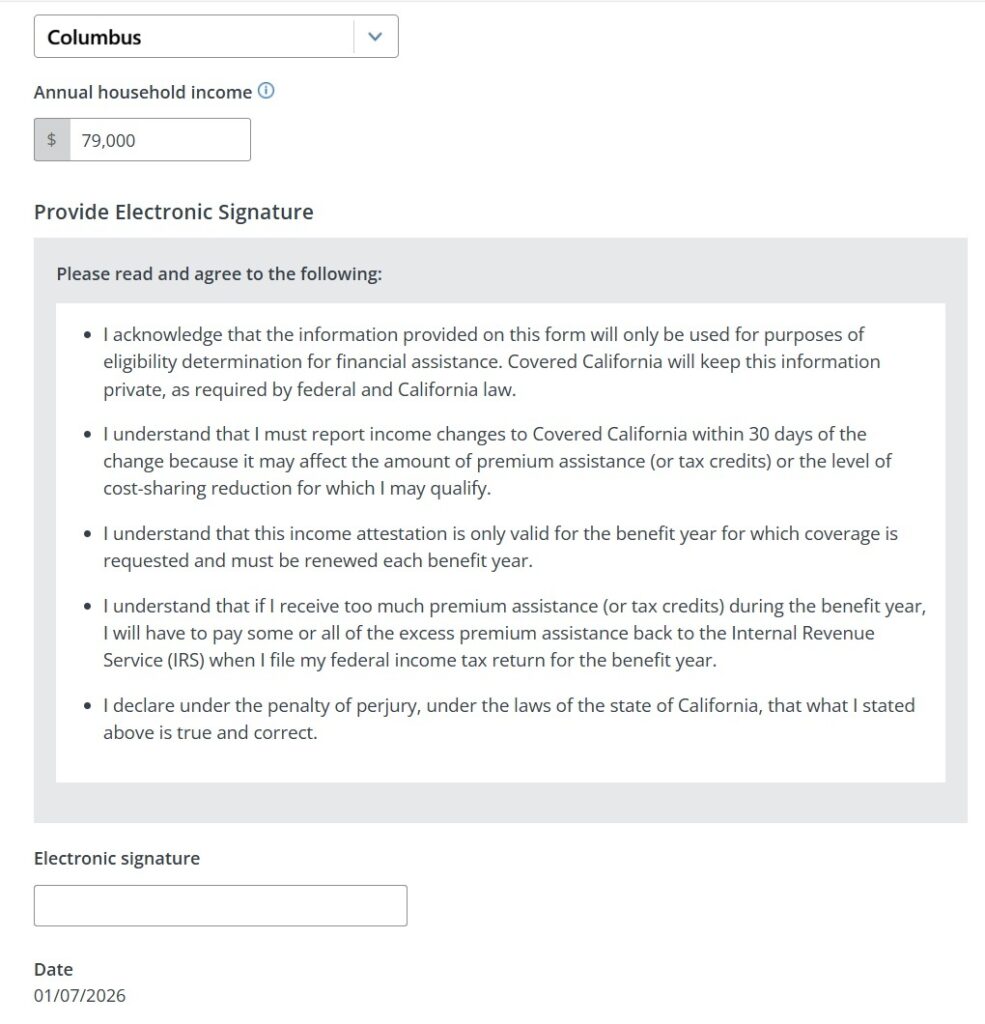Click the Date value 01/07/2026
985x1024 pixels.
coord(79,995)
